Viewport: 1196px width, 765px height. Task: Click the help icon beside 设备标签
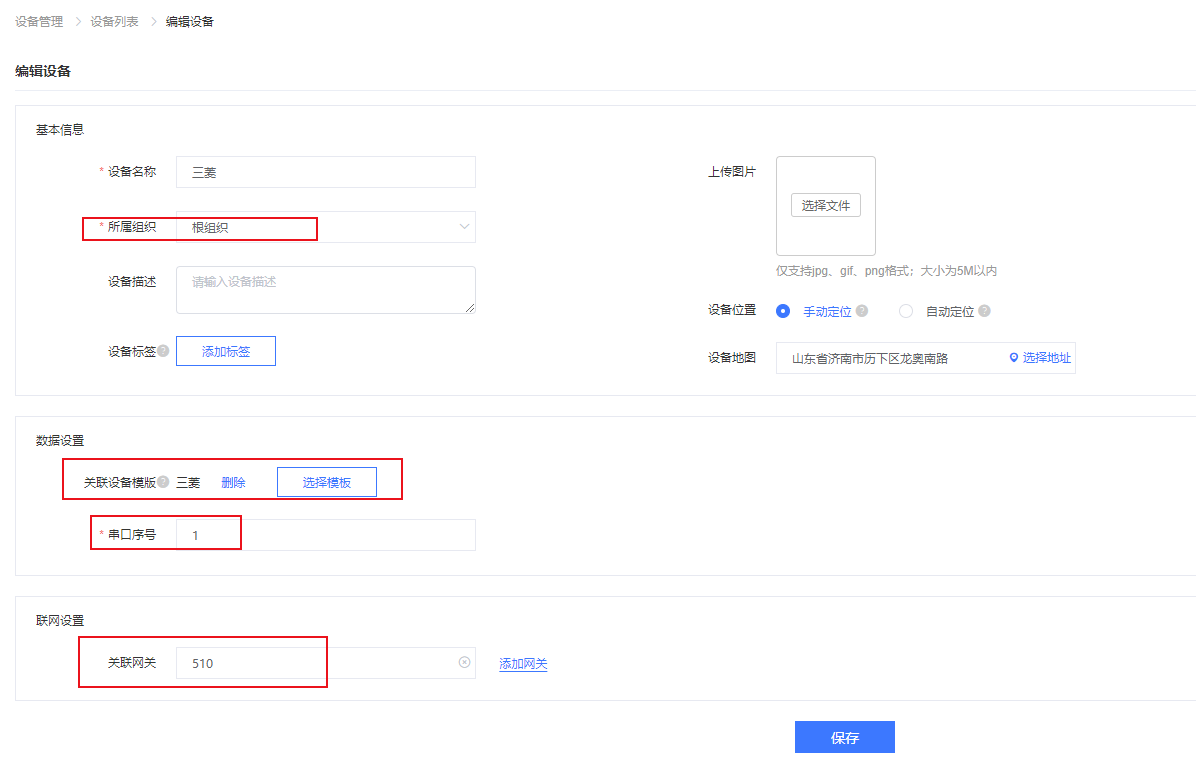[x=163, y=351]
